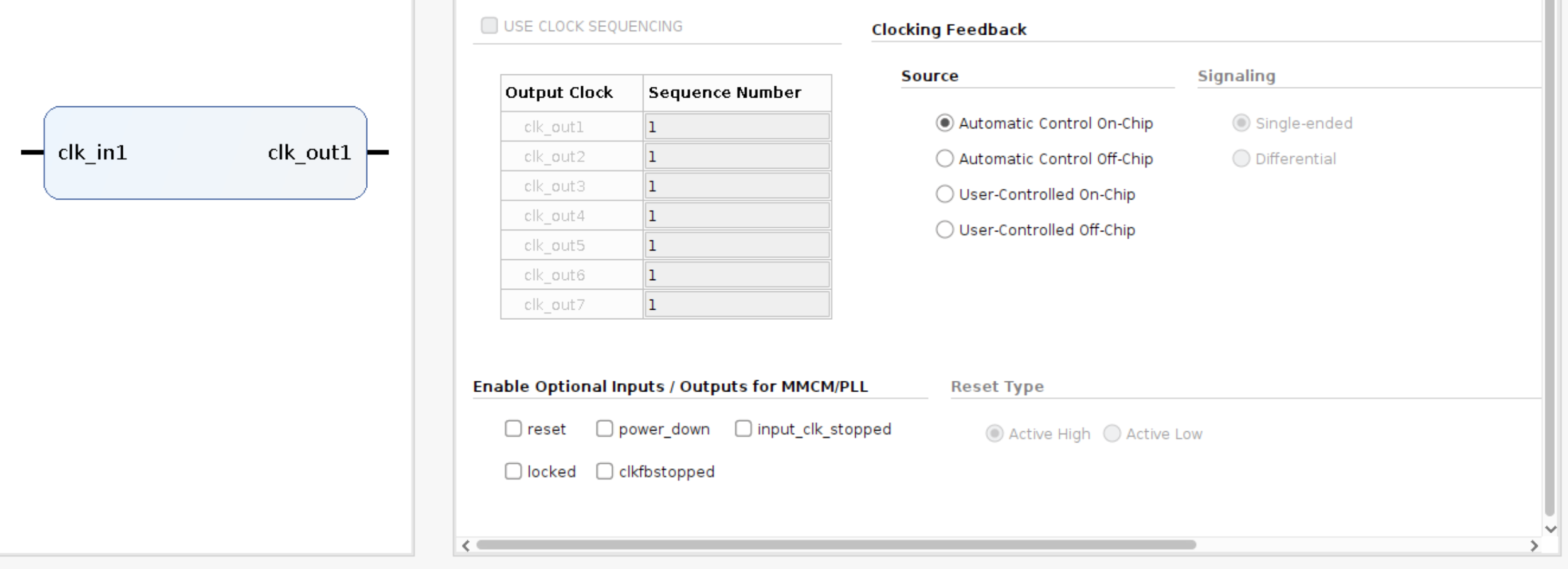This screenshot has width=1568, height=569.
Task: Click the clk_out7 sequence number field
Action: coord(737,305)
